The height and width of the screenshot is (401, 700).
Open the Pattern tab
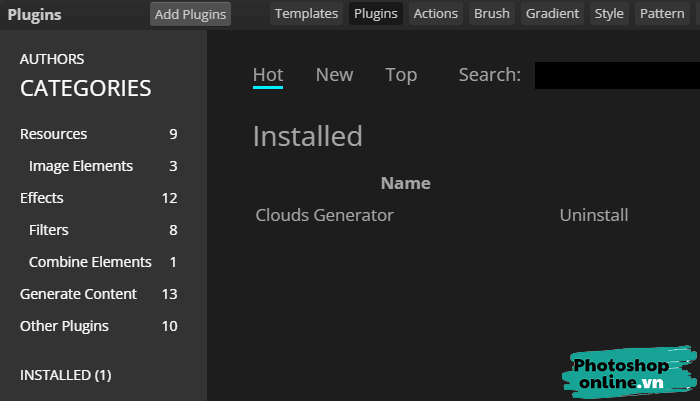tap(661, 14)
